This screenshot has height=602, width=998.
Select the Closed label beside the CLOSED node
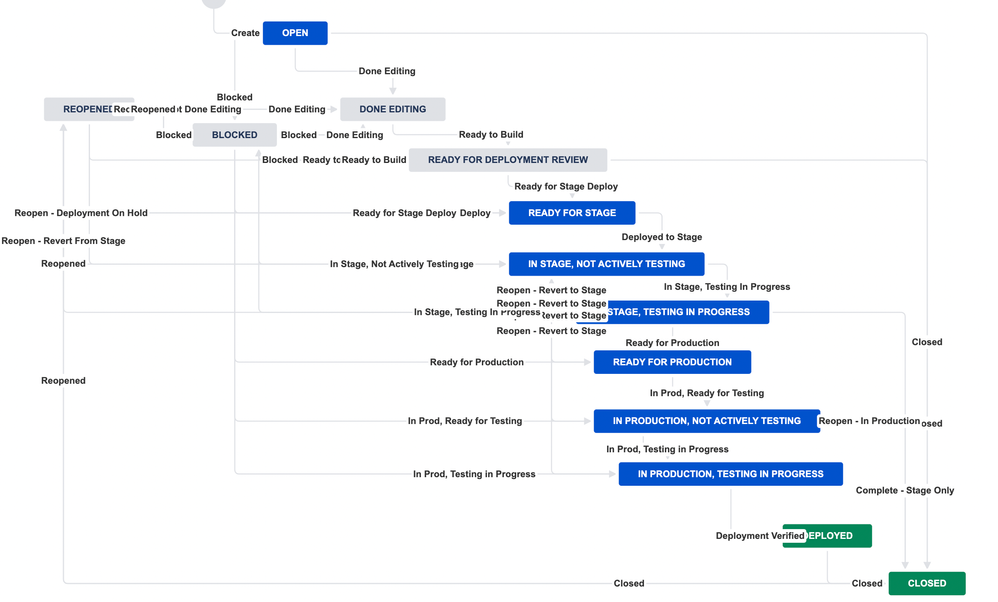pos(867,584)
